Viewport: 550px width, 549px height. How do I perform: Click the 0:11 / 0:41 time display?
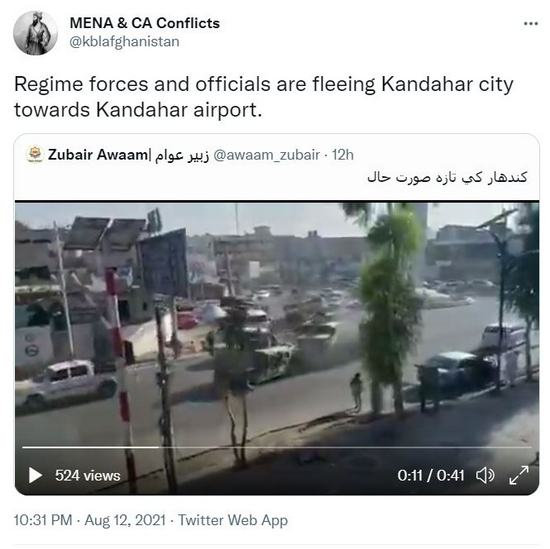point(431,476)
